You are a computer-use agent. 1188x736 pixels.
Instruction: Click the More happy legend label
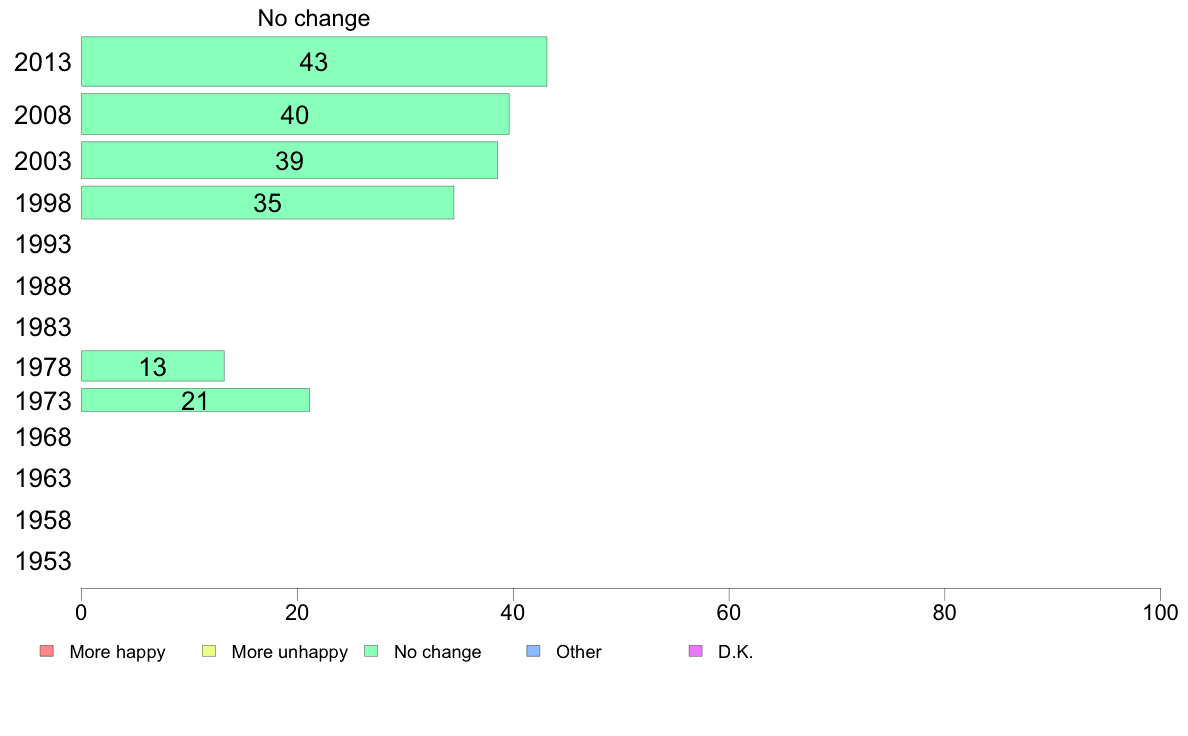click(x=117, y=652)
